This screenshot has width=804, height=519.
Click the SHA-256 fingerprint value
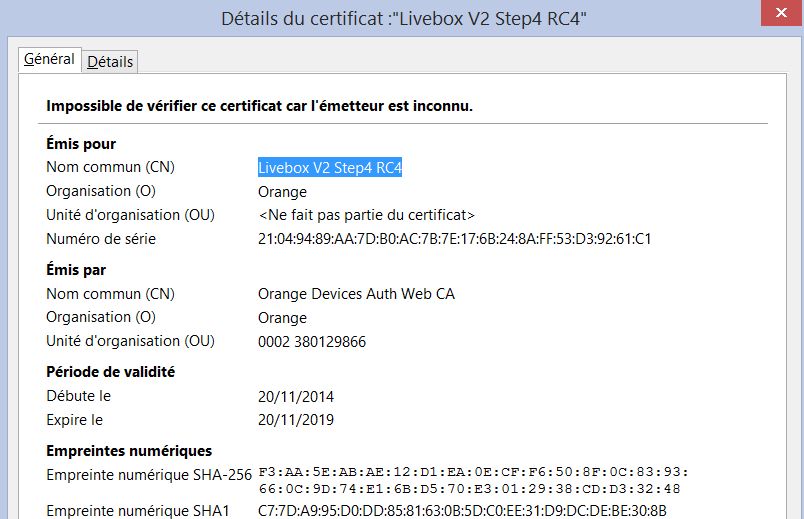click(470, 480)
